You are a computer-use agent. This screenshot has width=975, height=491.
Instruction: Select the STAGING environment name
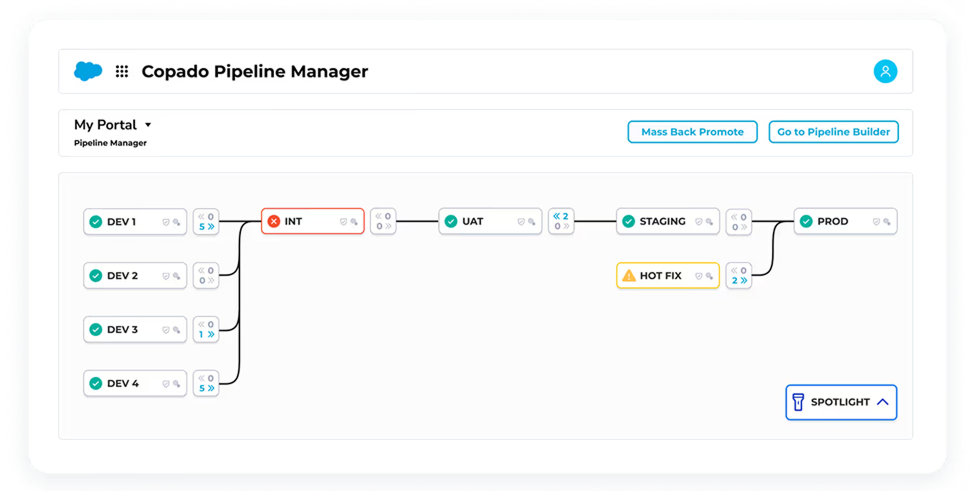(x=663, y=222)
